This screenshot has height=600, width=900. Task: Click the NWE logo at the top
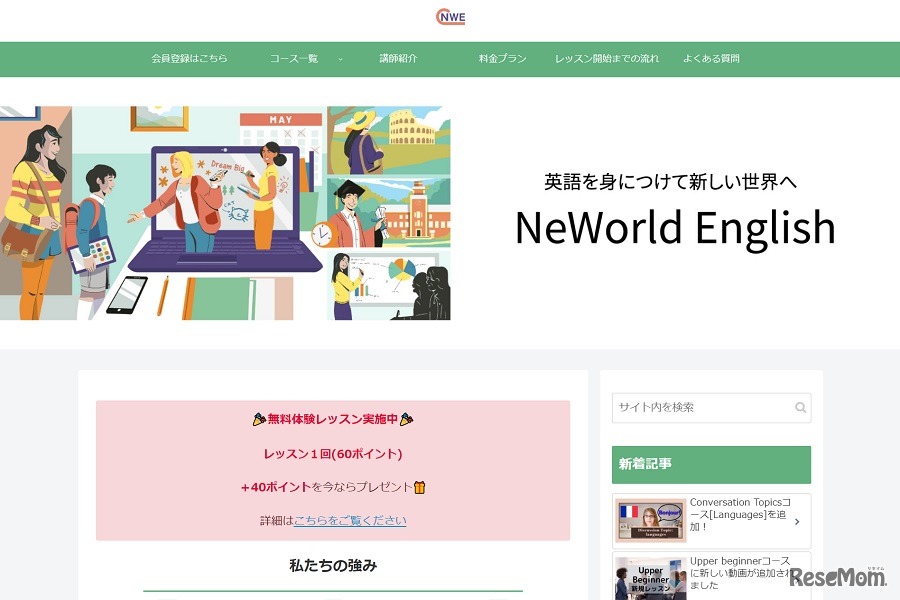coord(449,16)
